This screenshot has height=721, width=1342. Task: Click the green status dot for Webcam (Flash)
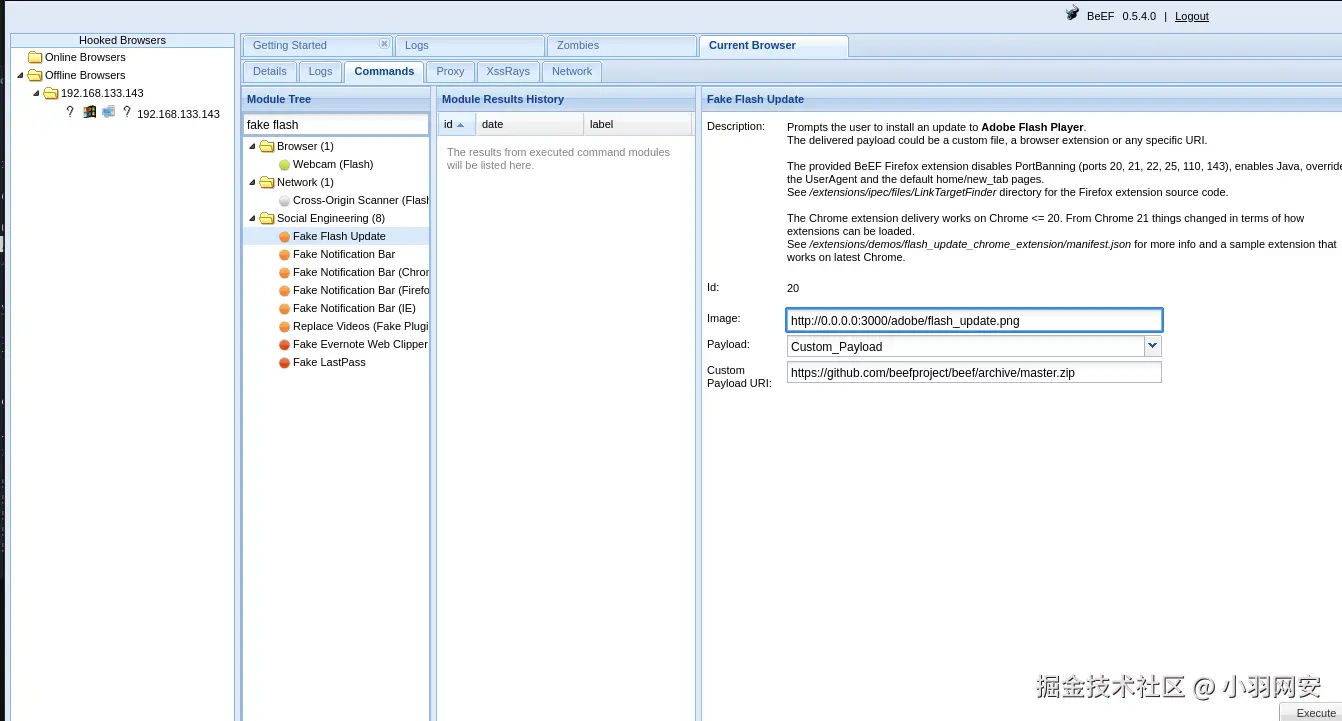point(284,164)
